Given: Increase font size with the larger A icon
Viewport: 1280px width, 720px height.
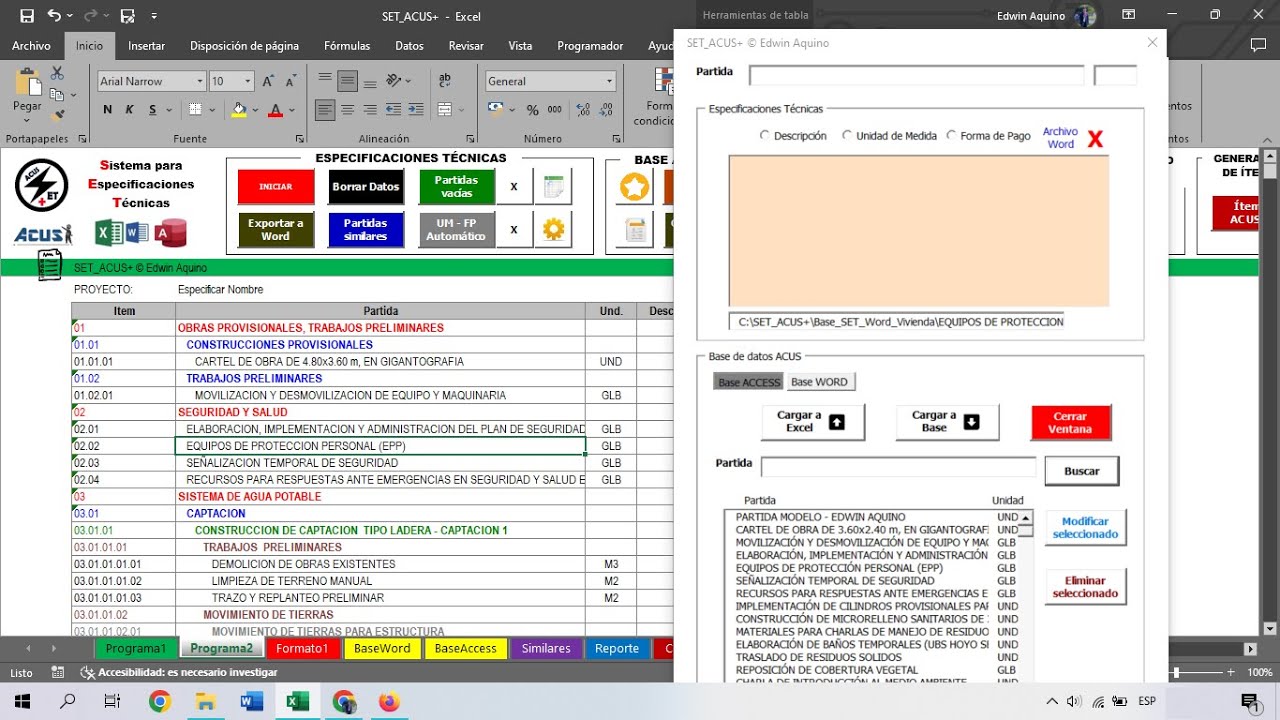Looking at the screenshot, I should point(268,82).
